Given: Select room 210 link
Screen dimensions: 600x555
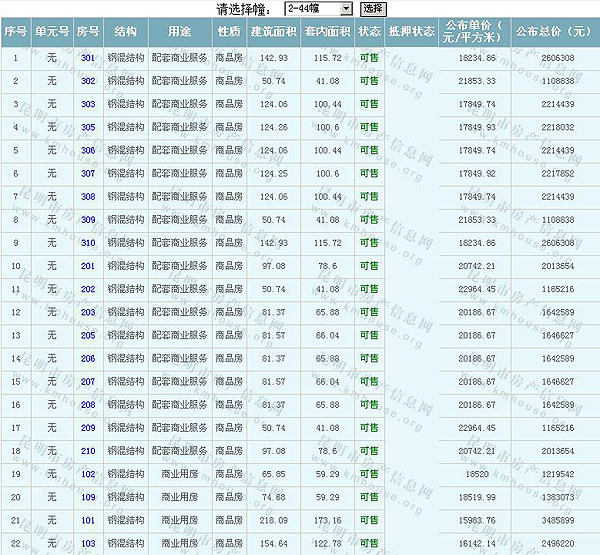Looking at the screenshot, I should 88,450.
